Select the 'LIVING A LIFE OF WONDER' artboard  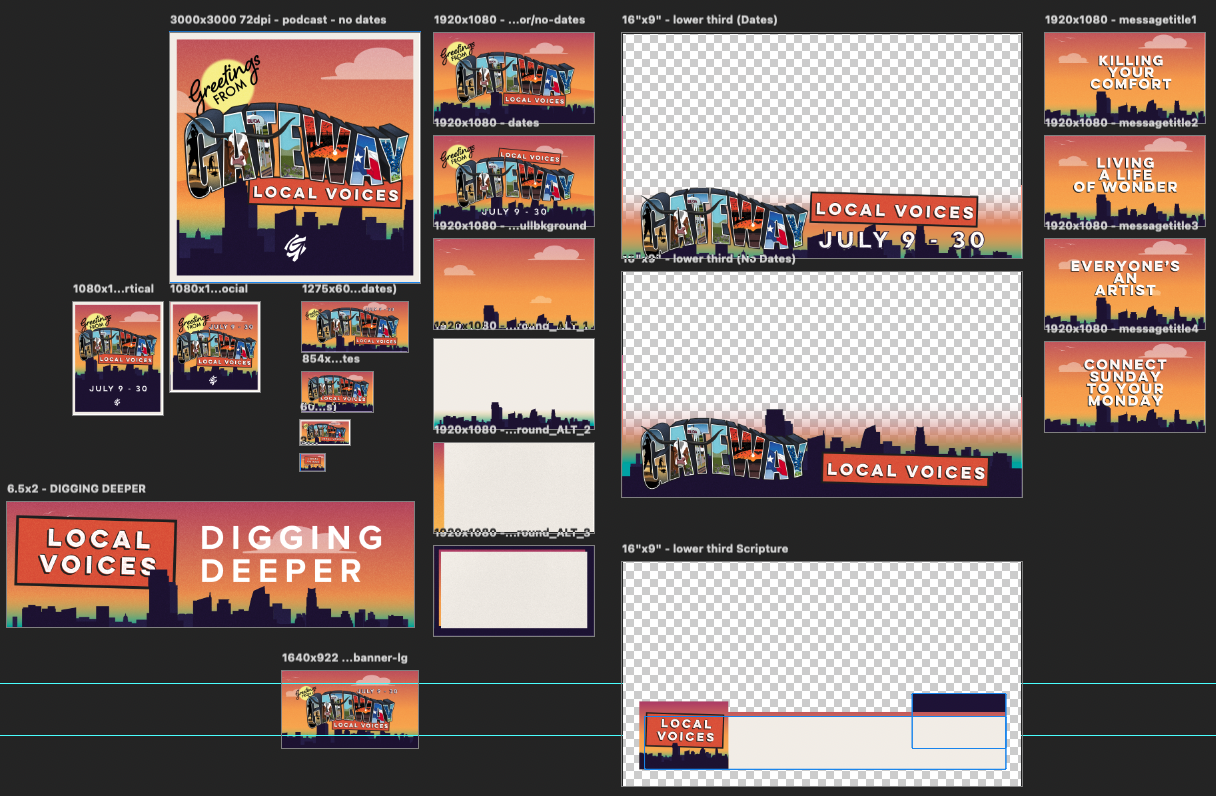coord(1125,181)
